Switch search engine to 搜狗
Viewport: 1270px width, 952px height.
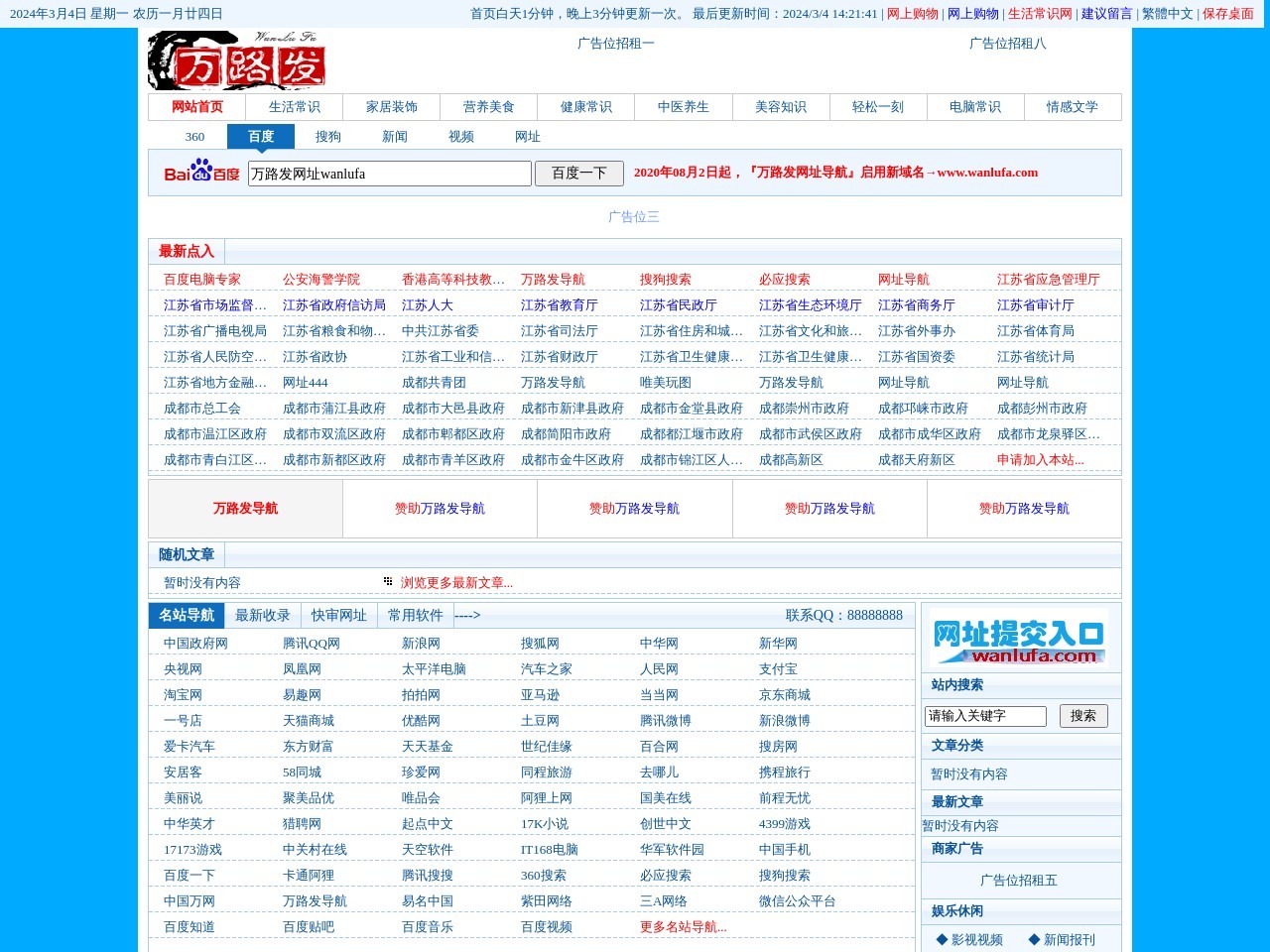(x=327, y=137)
